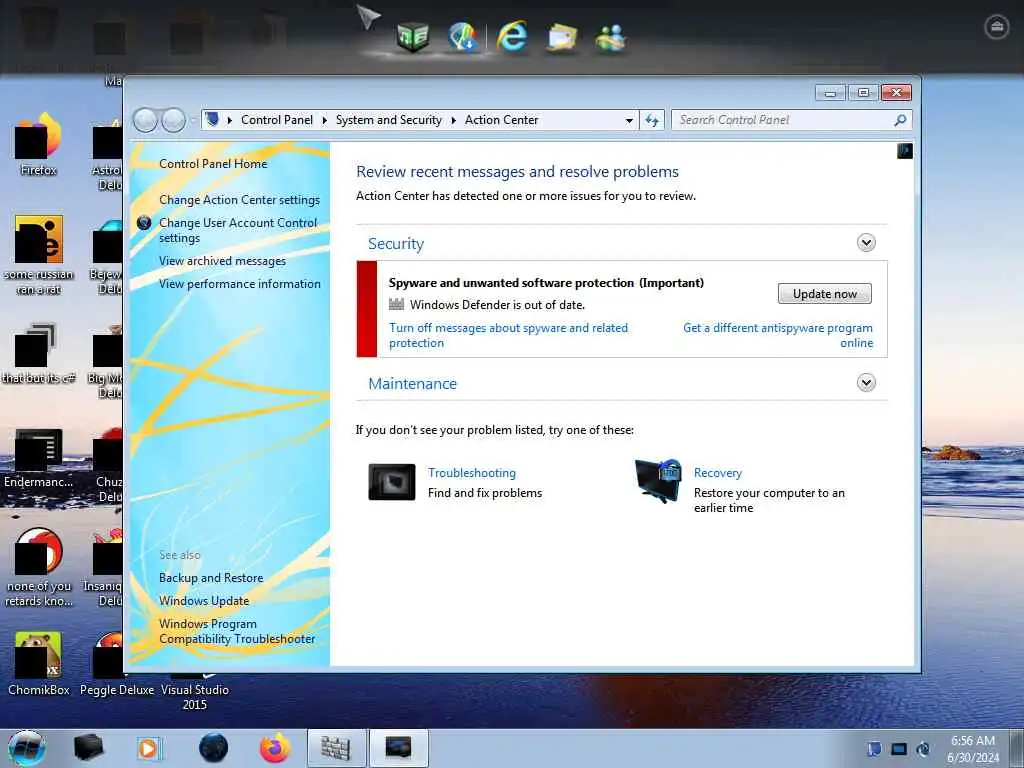Open Change Action Center settings
1024x768 pixels.
[240, 200]
